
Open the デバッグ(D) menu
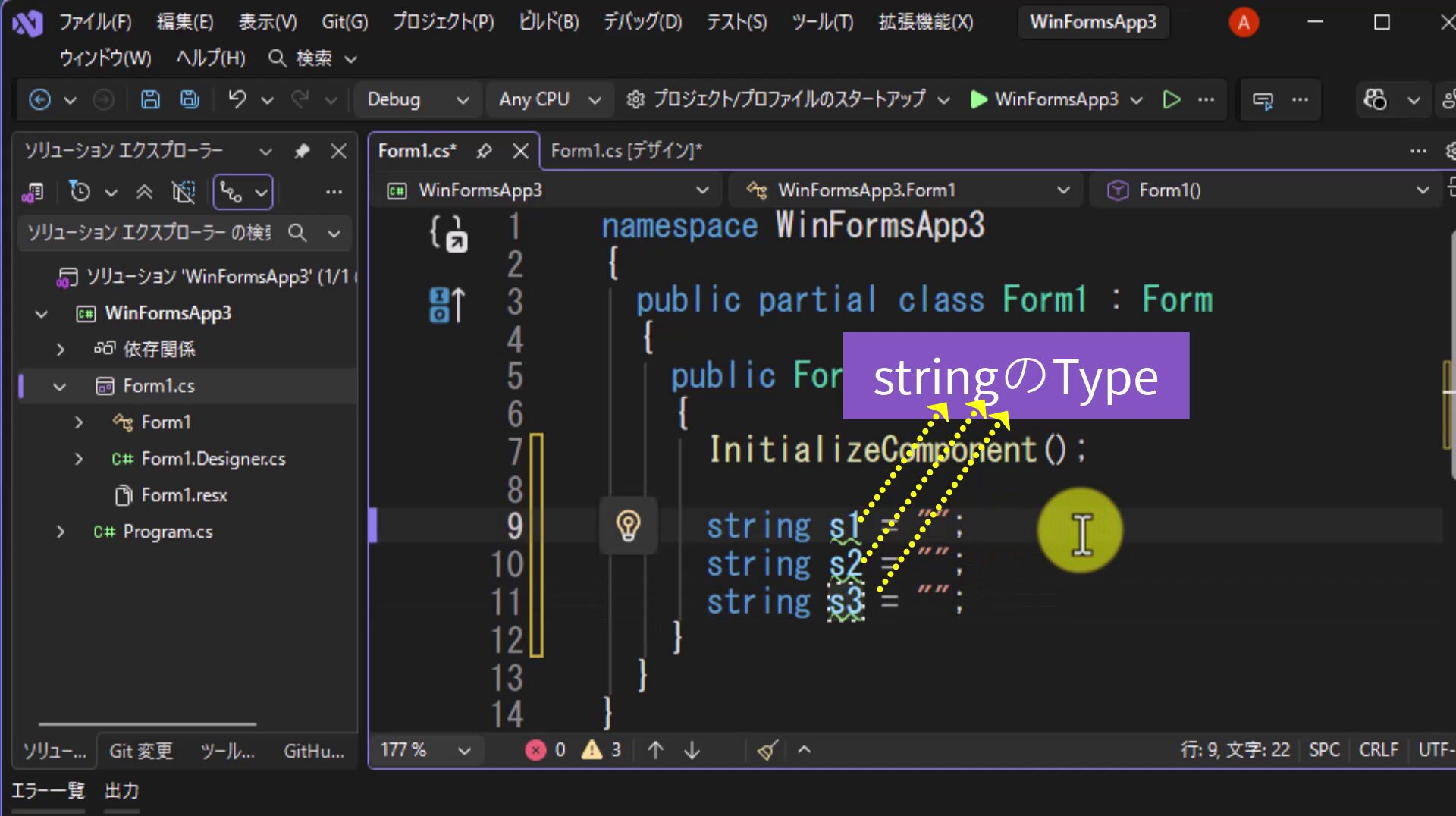coord(642,22)
